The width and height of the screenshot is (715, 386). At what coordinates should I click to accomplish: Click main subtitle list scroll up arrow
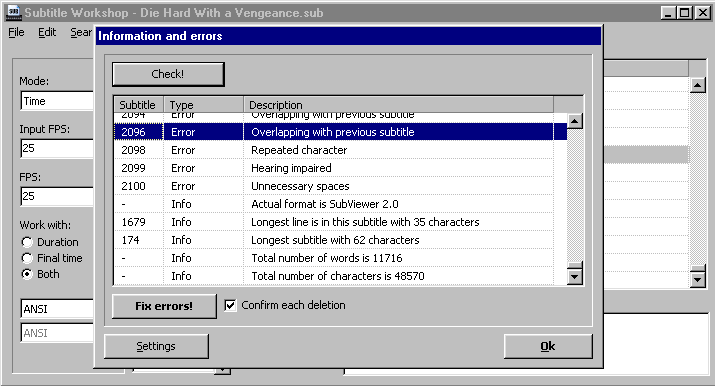click(x=698, y=85)
